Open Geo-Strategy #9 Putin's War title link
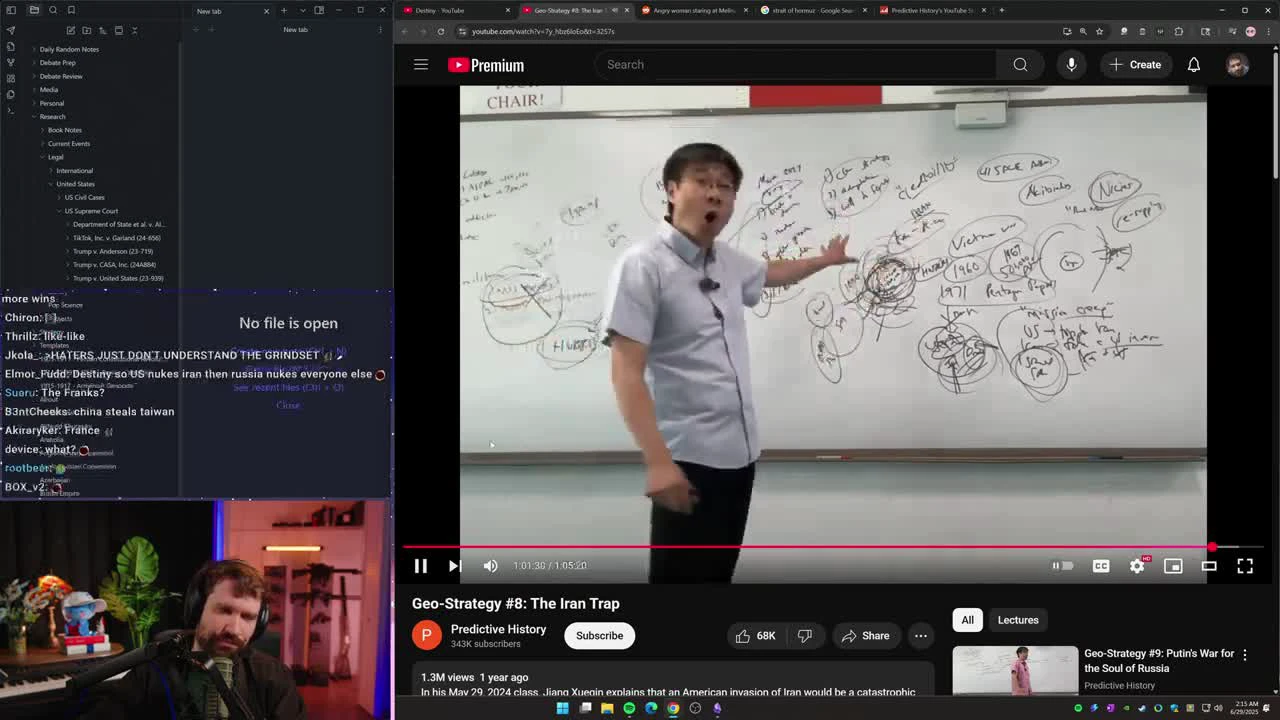The width and height of the screenshot is (1280, 720). click(1159, 660)
